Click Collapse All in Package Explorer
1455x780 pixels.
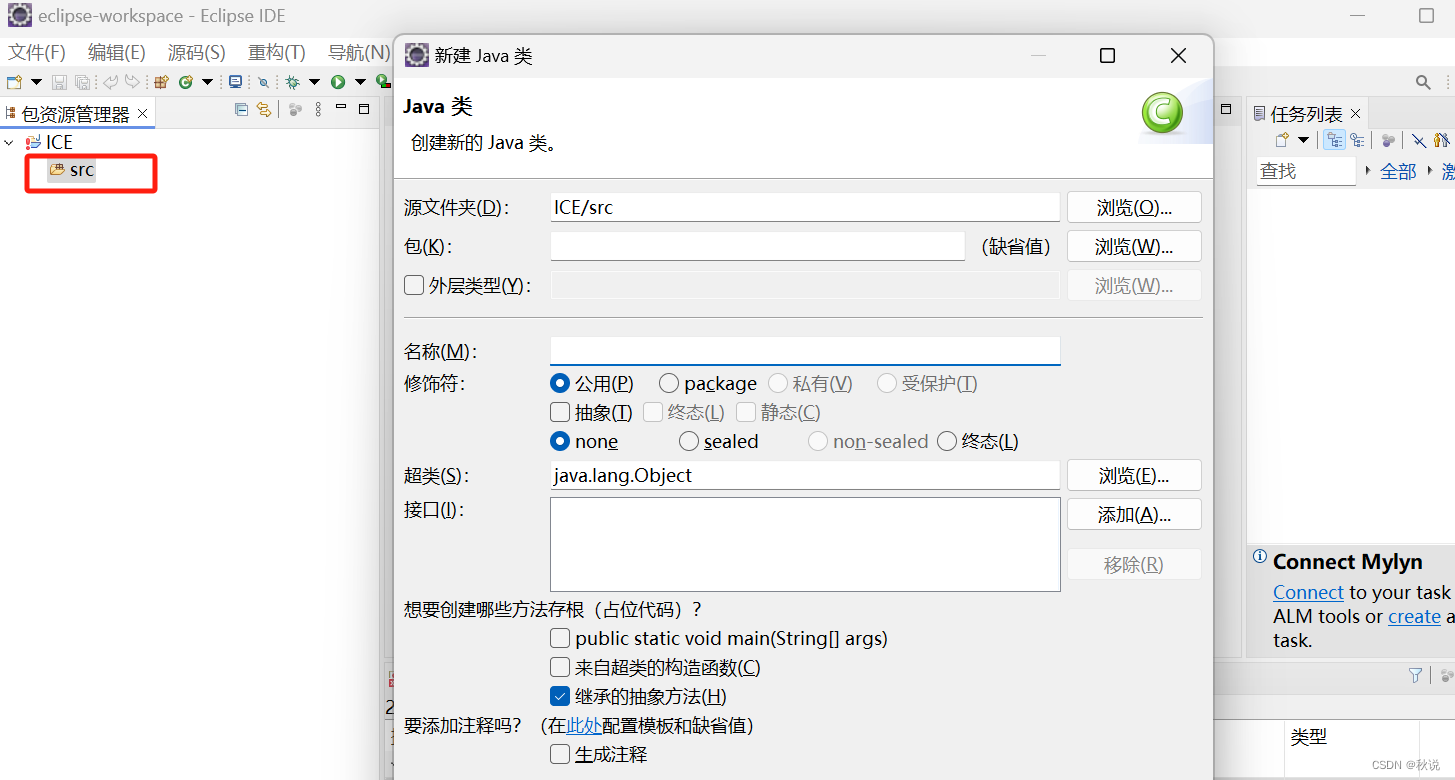(241, 109)
